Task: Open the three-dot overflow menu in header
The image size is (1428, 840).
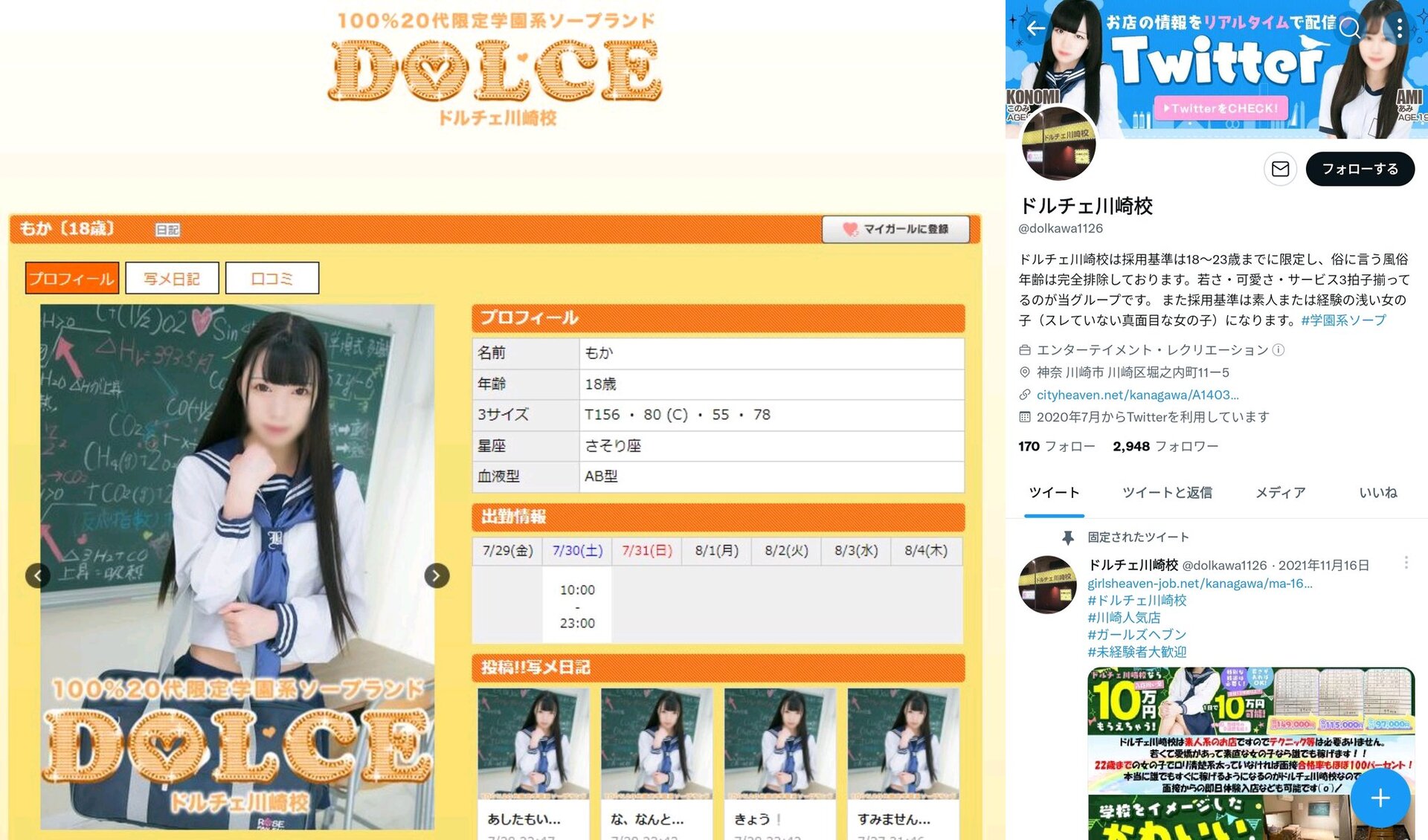Action: pos(1400,29)
